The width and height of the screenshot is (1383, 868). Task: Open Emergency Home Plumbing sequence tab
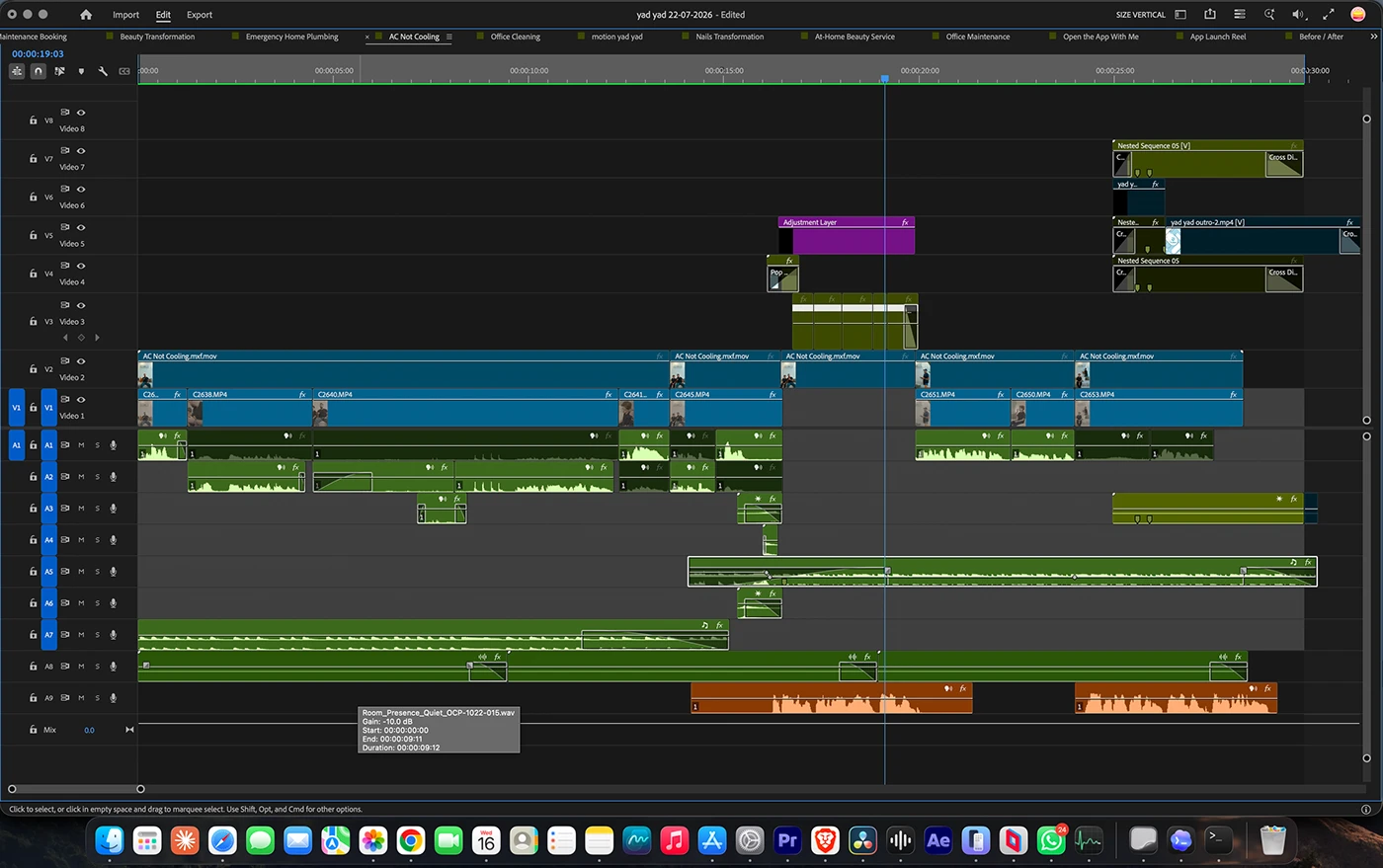pyautogui.click(x=291, y=37)
